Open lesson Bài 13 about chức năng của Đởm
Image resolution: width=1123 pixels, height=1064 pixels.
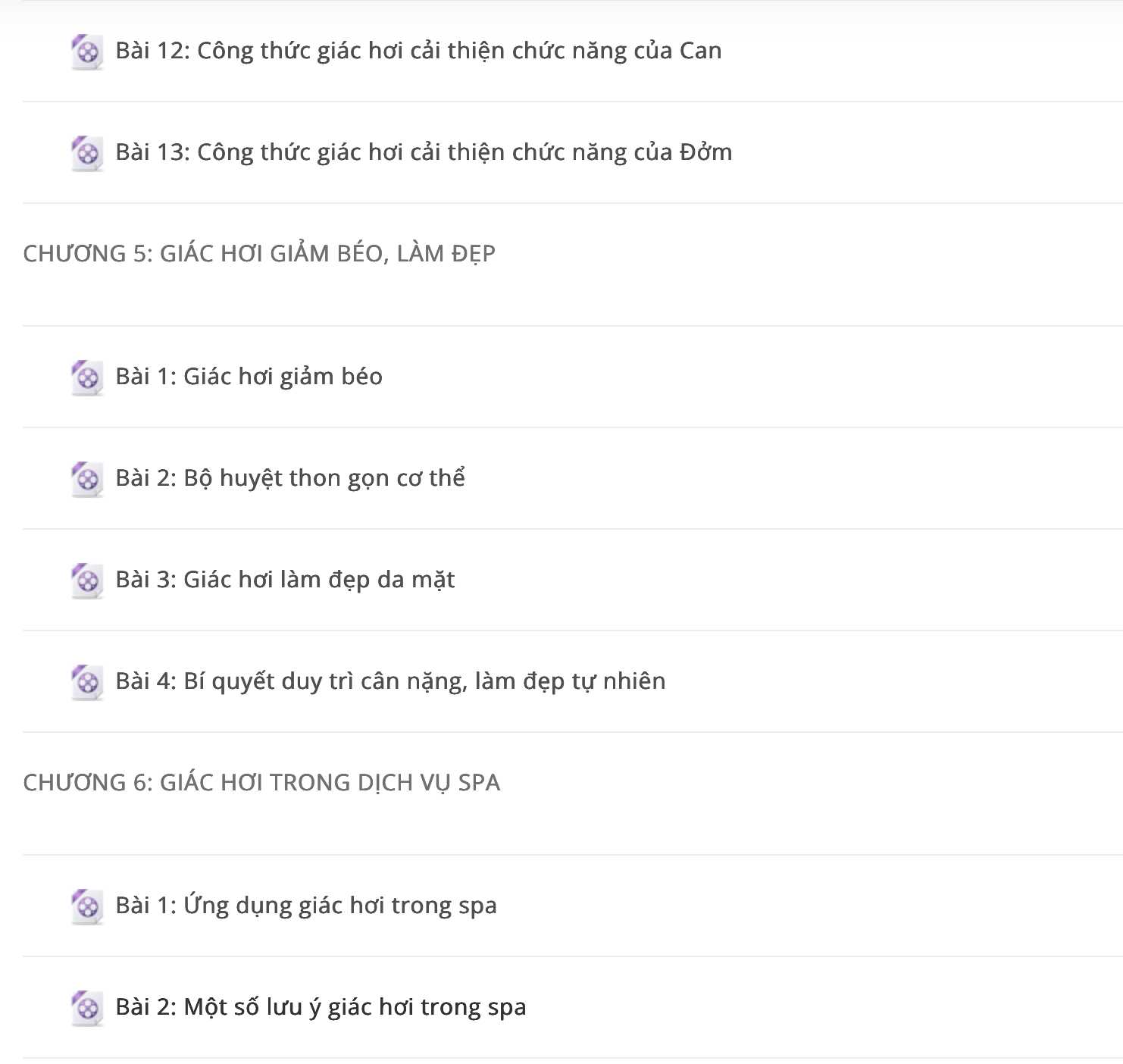[424, 152]
